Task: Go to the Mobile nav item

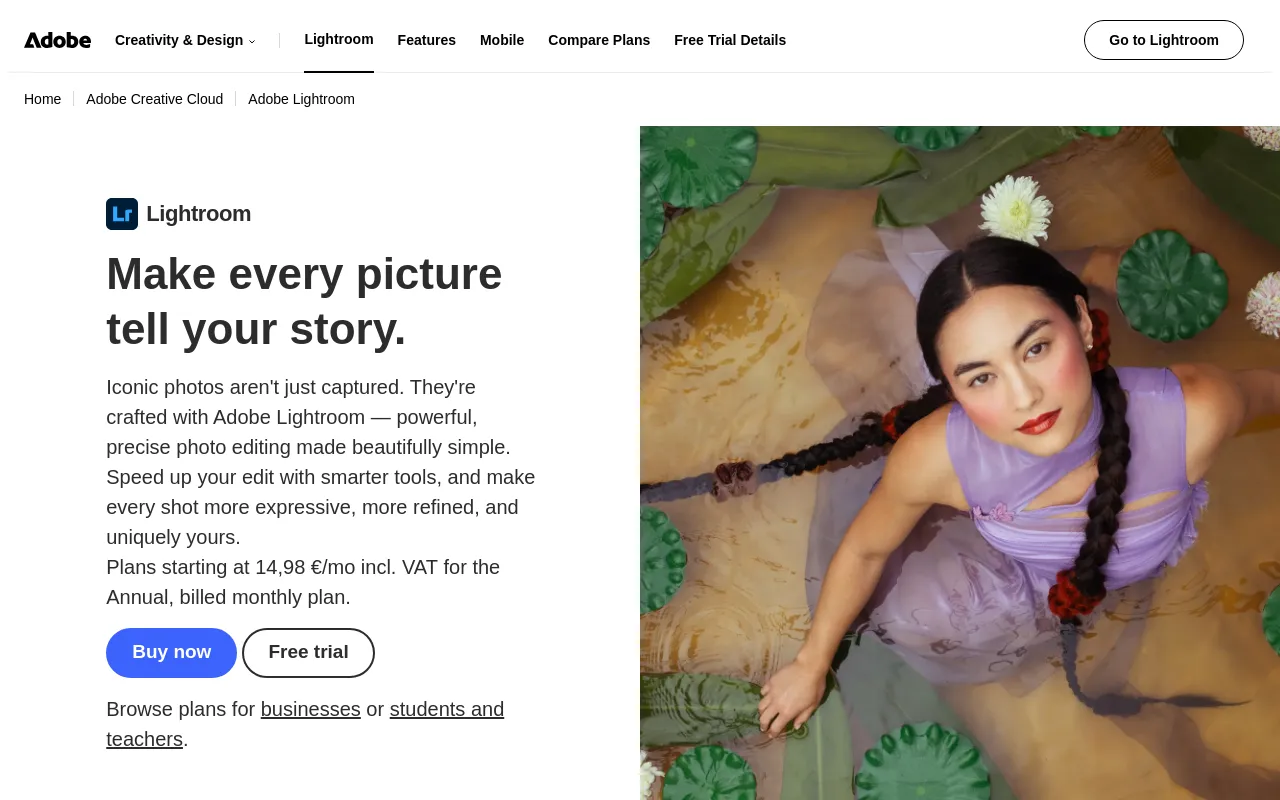Action: [x=502, y=40]
